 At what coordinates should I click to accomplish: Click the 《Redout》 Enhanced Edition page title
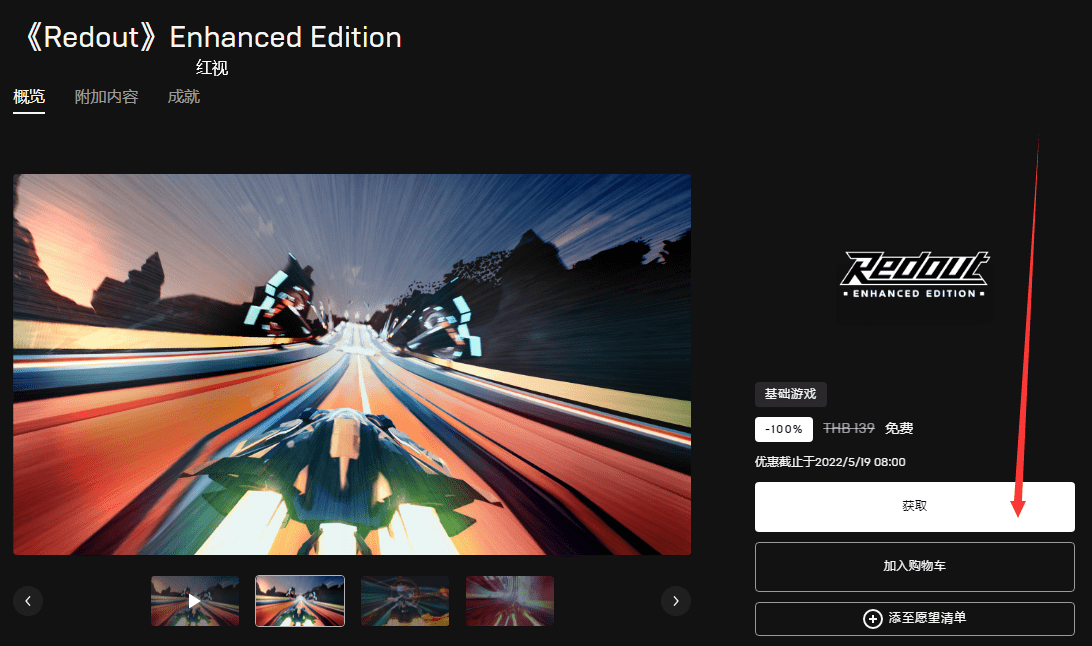click(213, 37)
